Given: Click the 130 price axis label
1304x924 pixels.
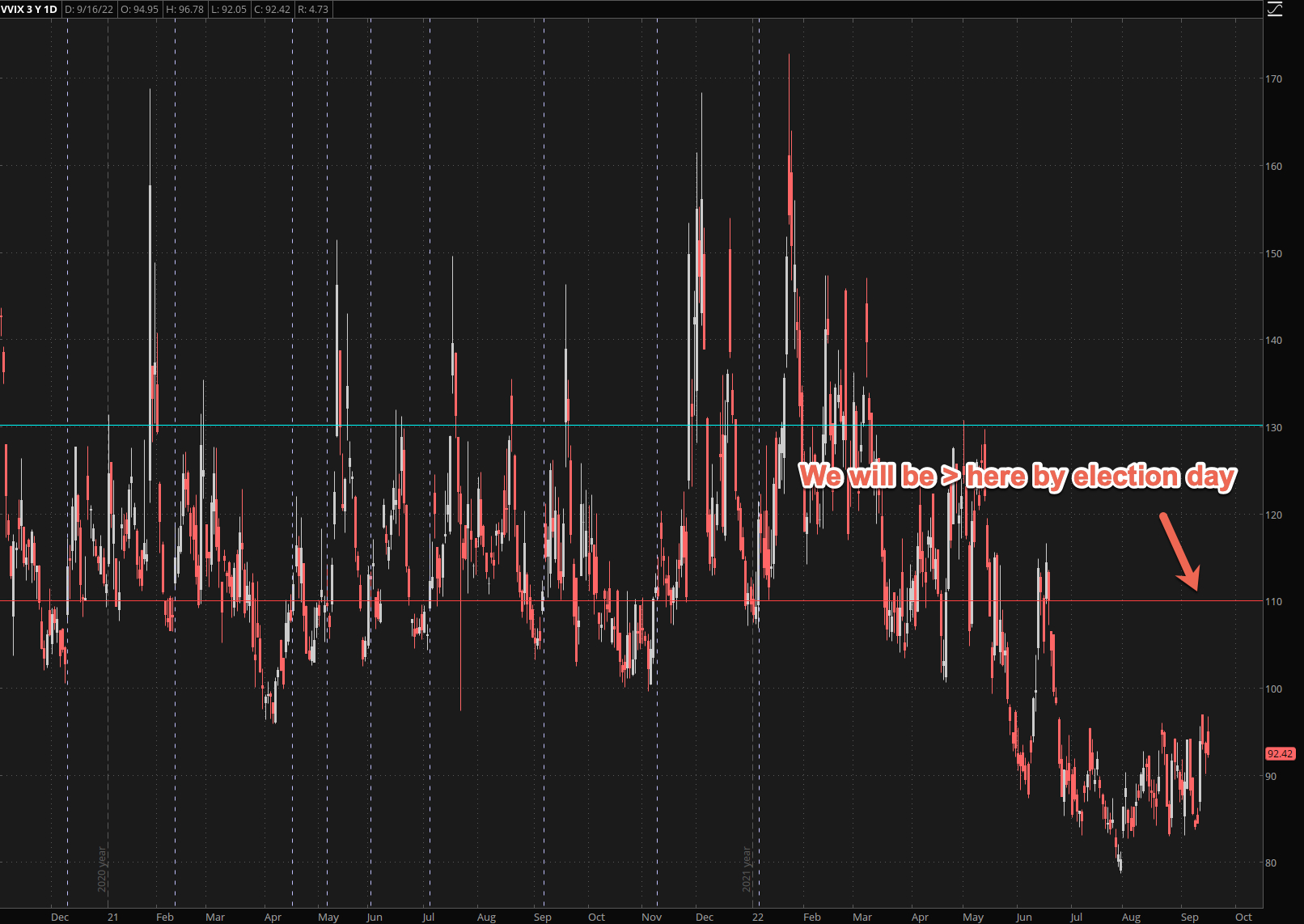Looking at the screenshot, I should 1273,427.
